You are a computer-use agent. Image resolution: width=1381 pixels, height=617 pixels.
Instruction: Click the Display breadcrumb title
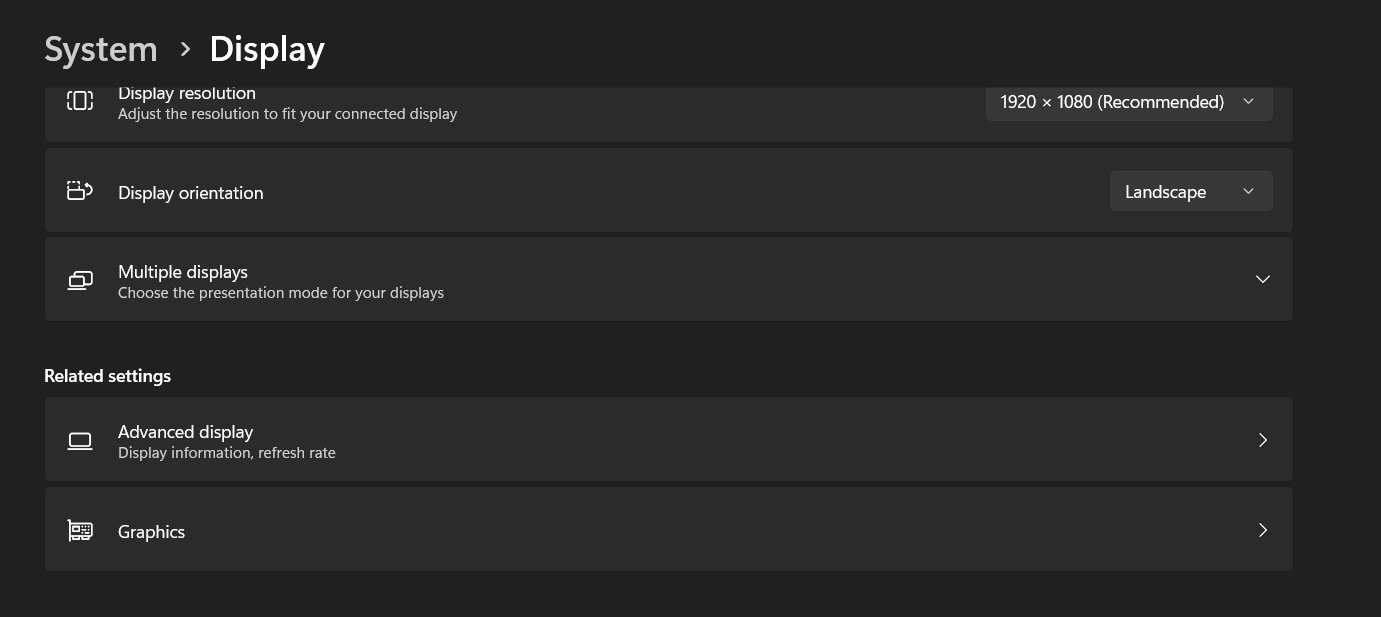pos(266,48)
